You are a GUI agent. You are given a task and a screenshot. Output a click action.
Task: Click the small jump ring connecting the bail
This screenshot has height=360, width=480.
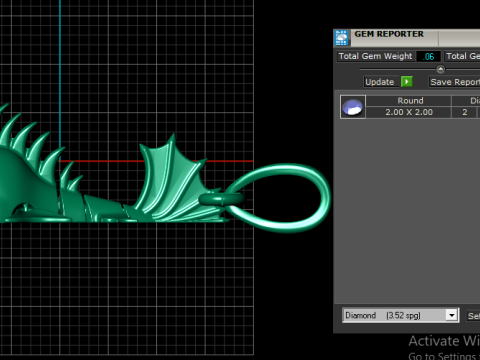coord(222,199)
